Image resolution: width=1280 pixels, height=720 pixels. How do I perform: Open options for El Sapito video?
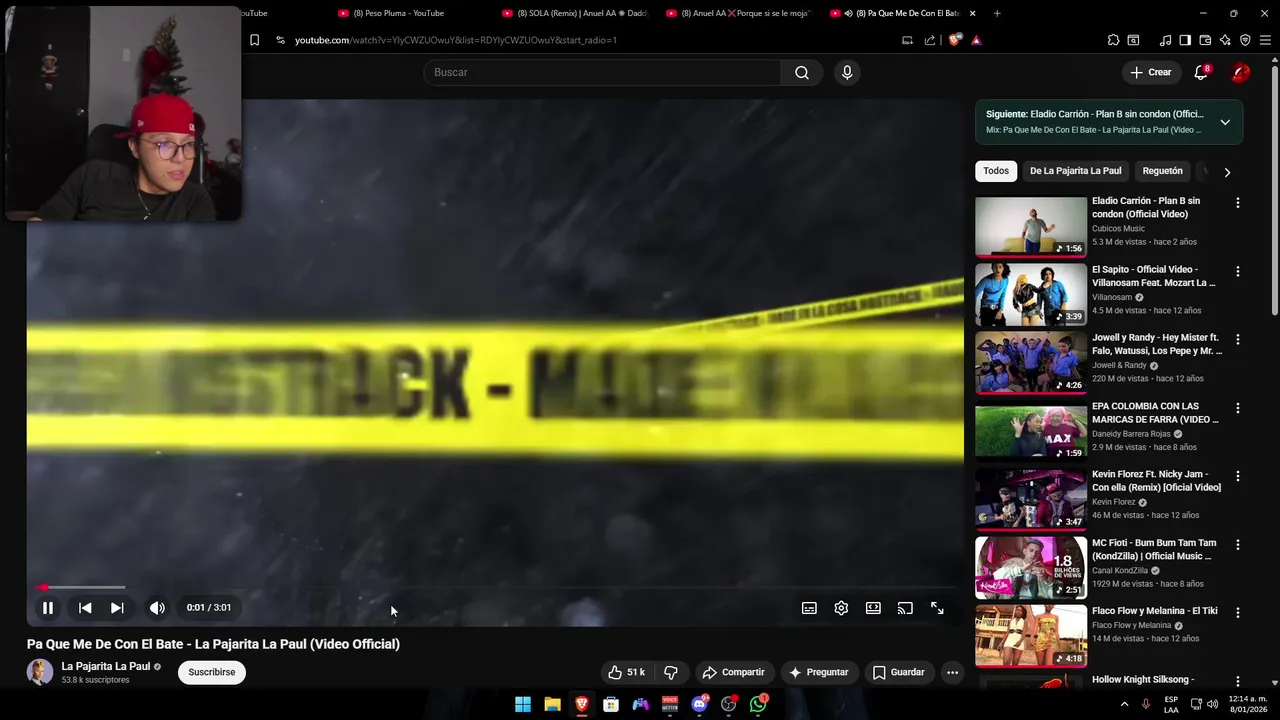click(1237, 271)
